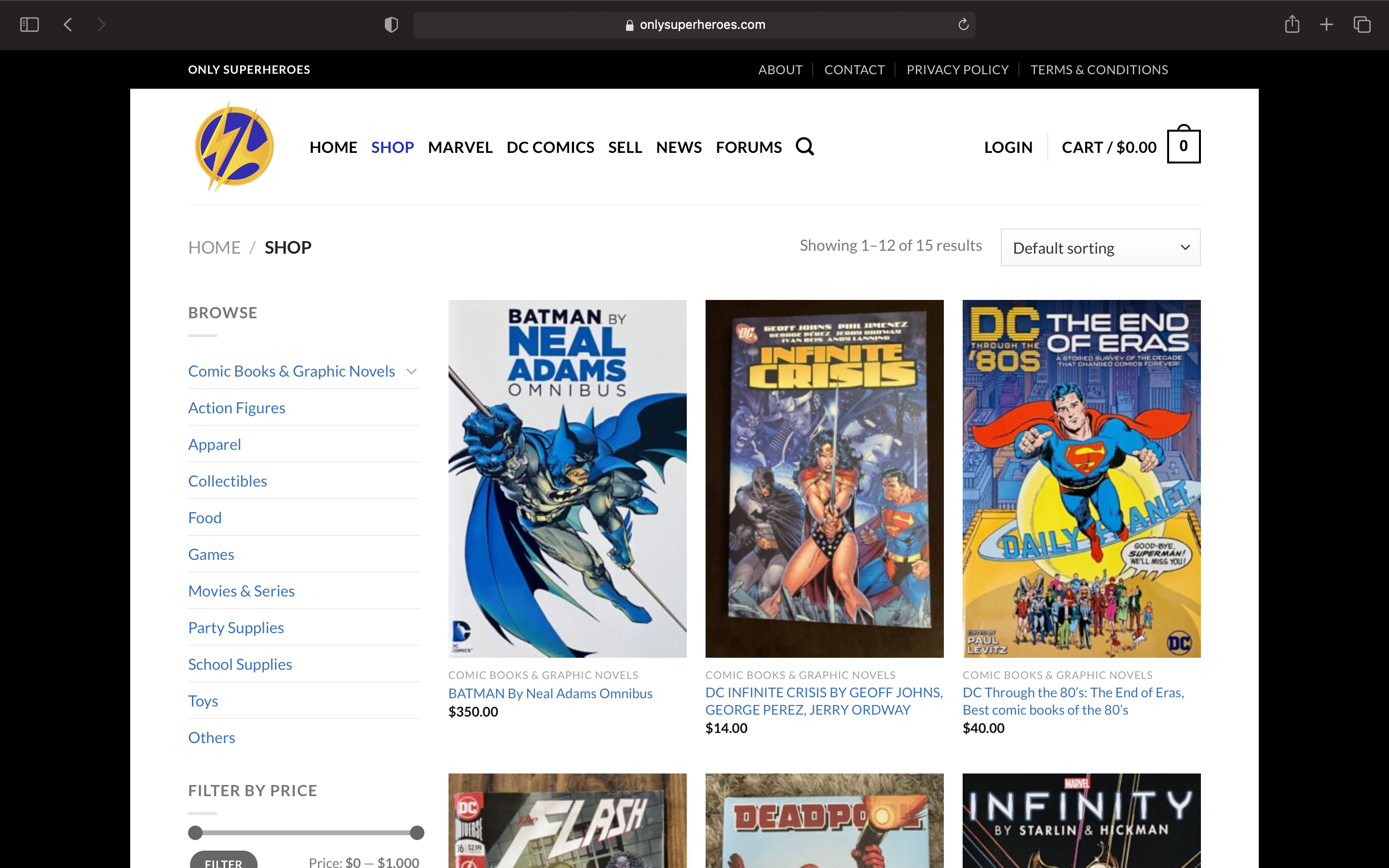Reload the page with refresh icon
This screenshot has width=1389, height=868.
pos(963,25)
